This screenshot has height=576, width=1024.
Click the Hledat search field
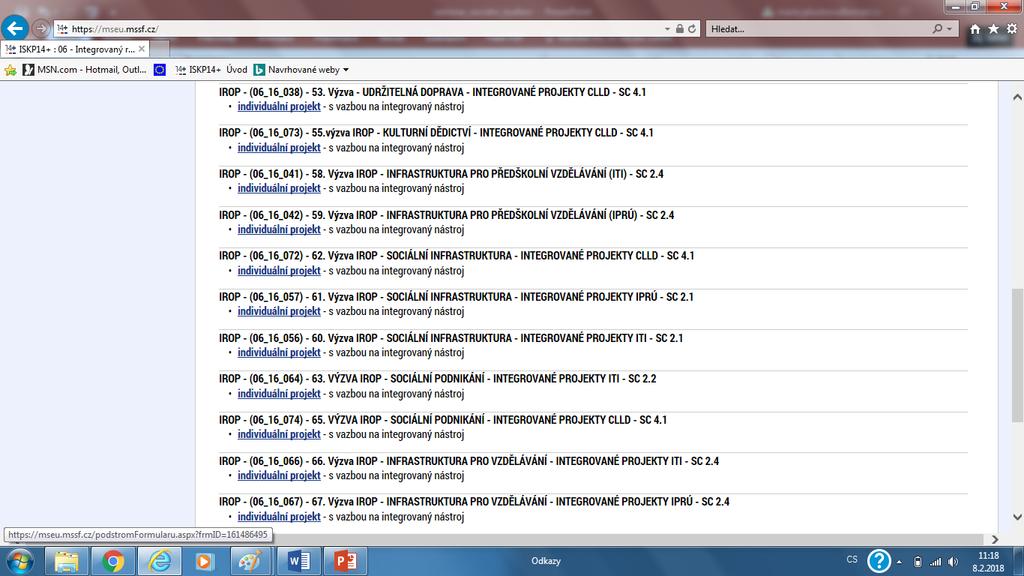(x=820, y=29)
